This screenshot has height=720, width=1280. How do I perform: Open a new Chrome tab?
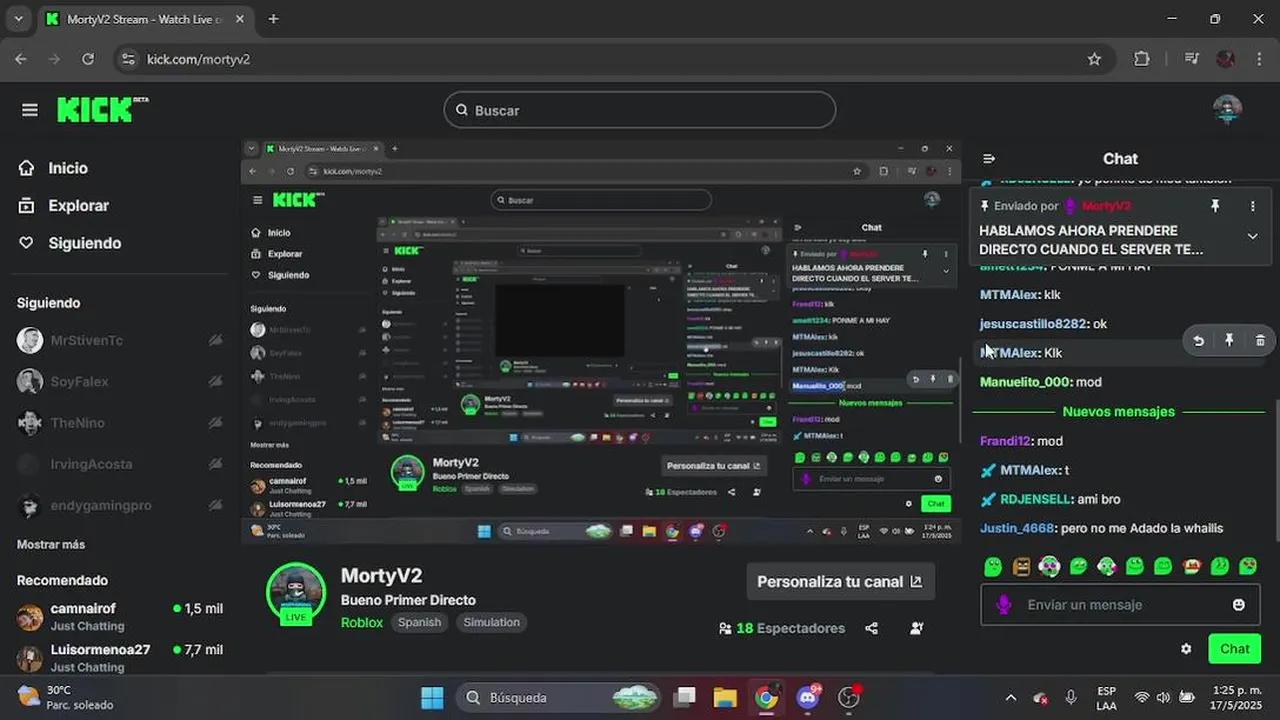273,19
